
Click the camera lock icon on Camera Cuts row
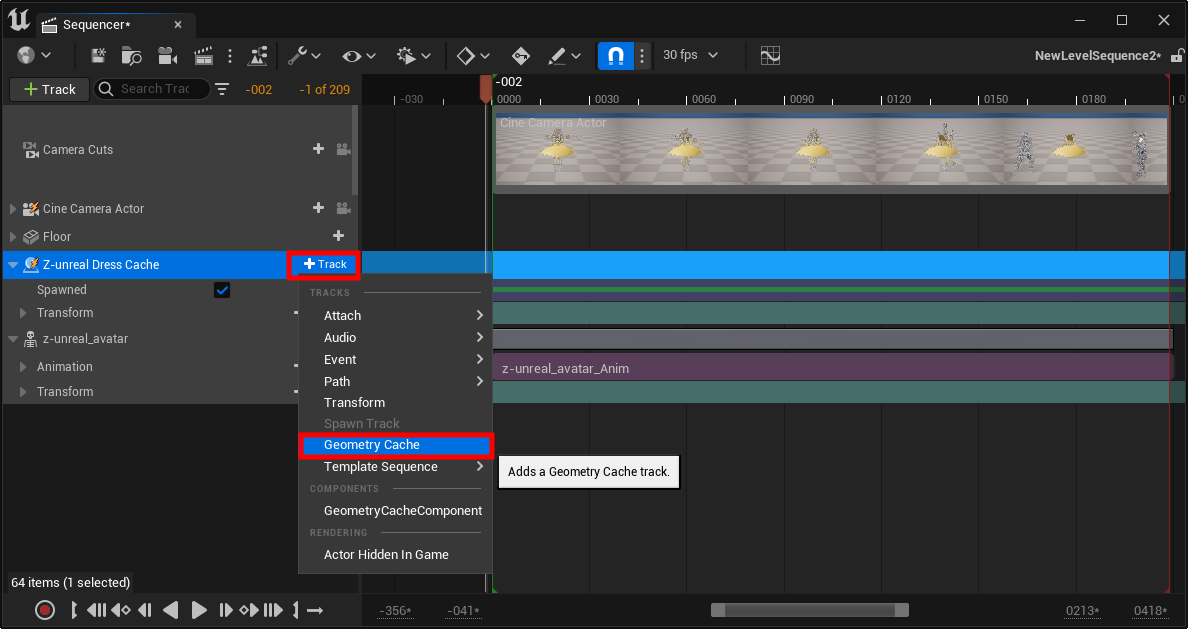(343, 149)
